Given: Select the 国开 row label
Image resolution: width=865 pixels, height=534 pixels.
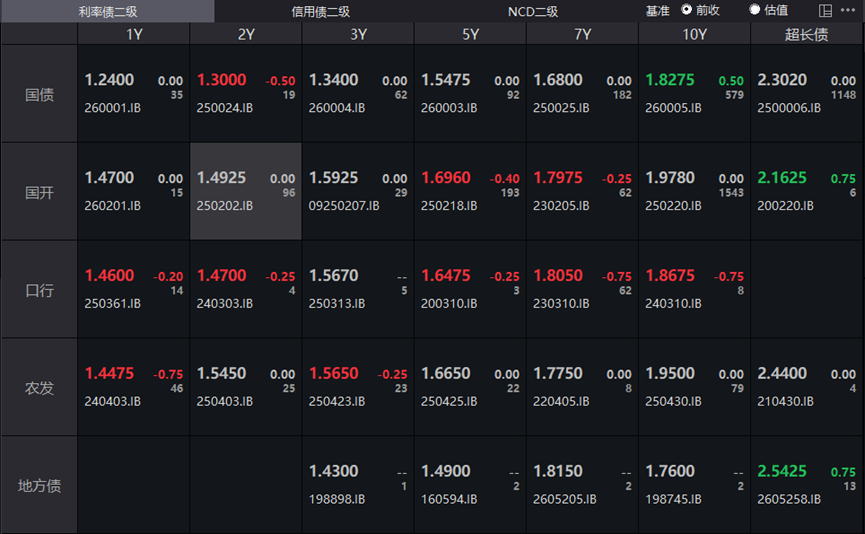Looking at the screenshot, I should point(40,192).
